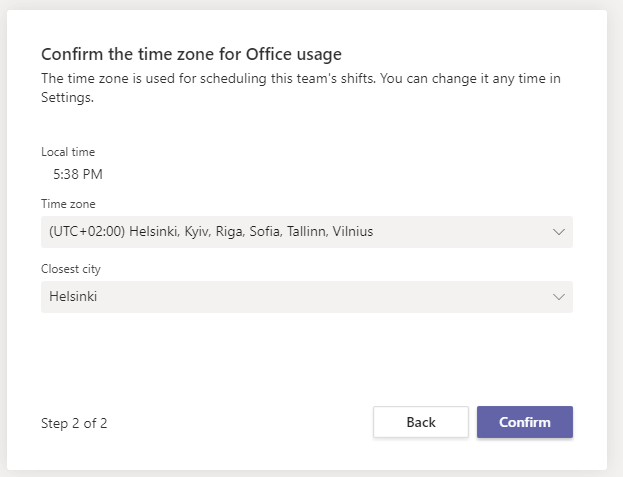Click the gray backdrop outside the dialog
Viewport: 623px width, 477px height.
coord(615,240)
